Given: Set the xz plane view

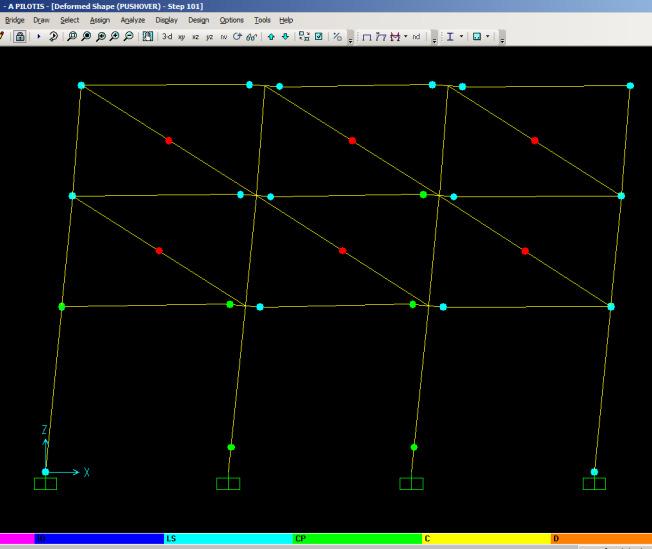Looking at the screenshot, I should (195, 37).
